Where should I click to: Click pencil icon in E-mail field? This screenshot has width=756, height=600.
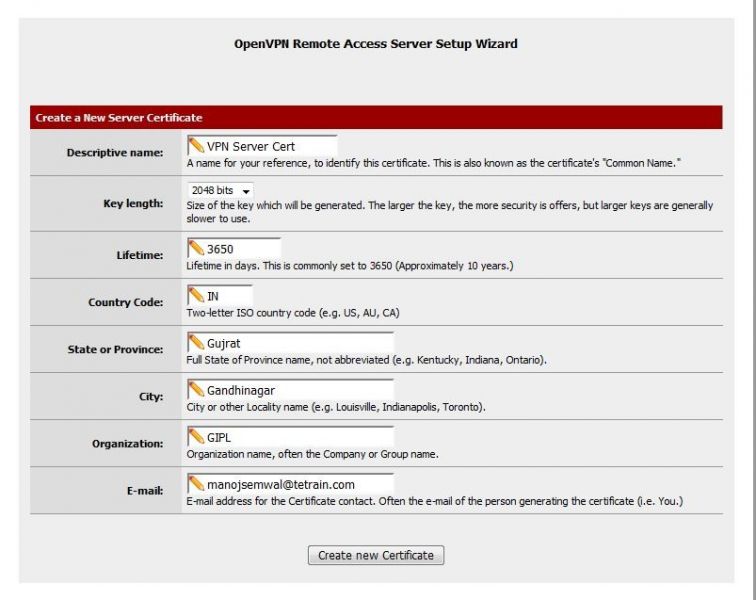click(196, 484)
